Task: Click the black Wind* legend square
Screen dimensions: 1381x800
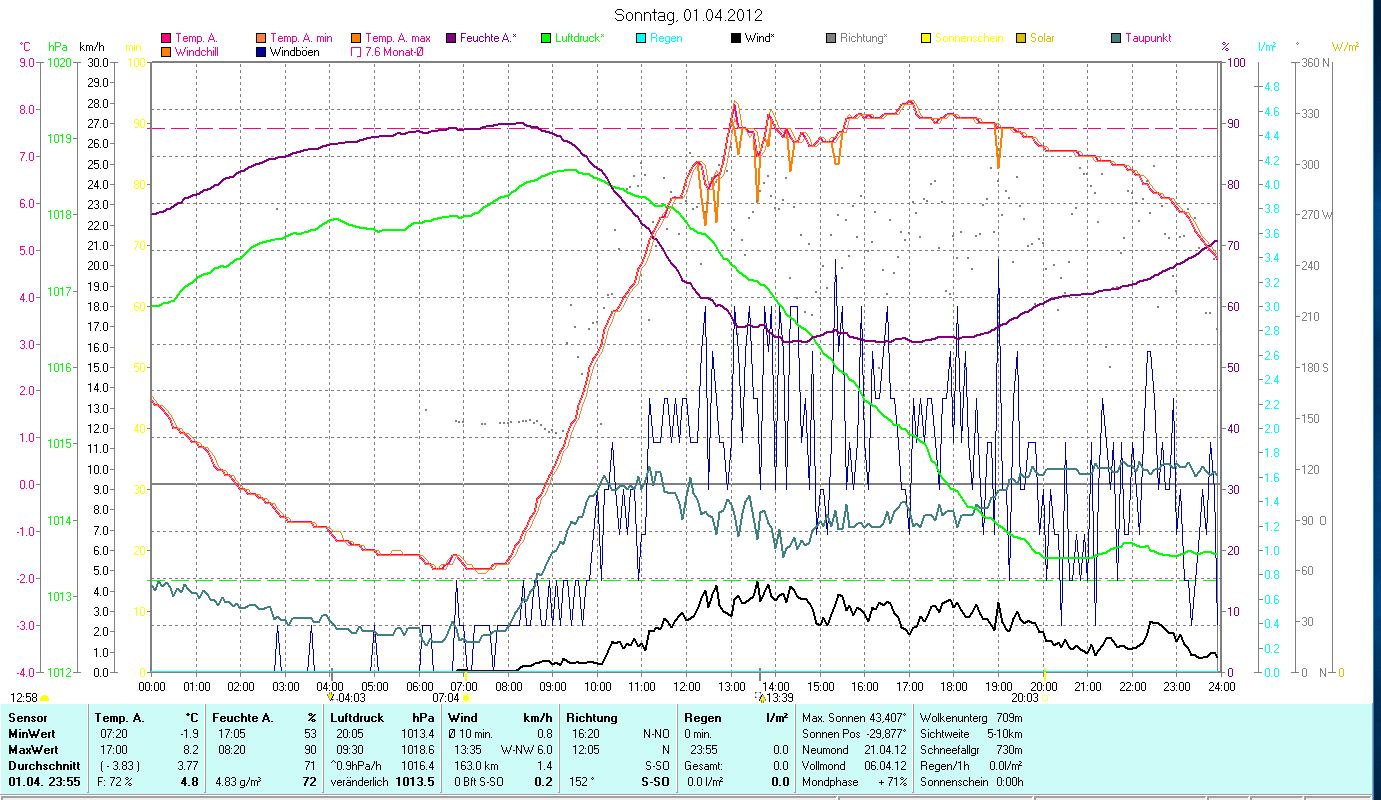Action: [736, 38]
